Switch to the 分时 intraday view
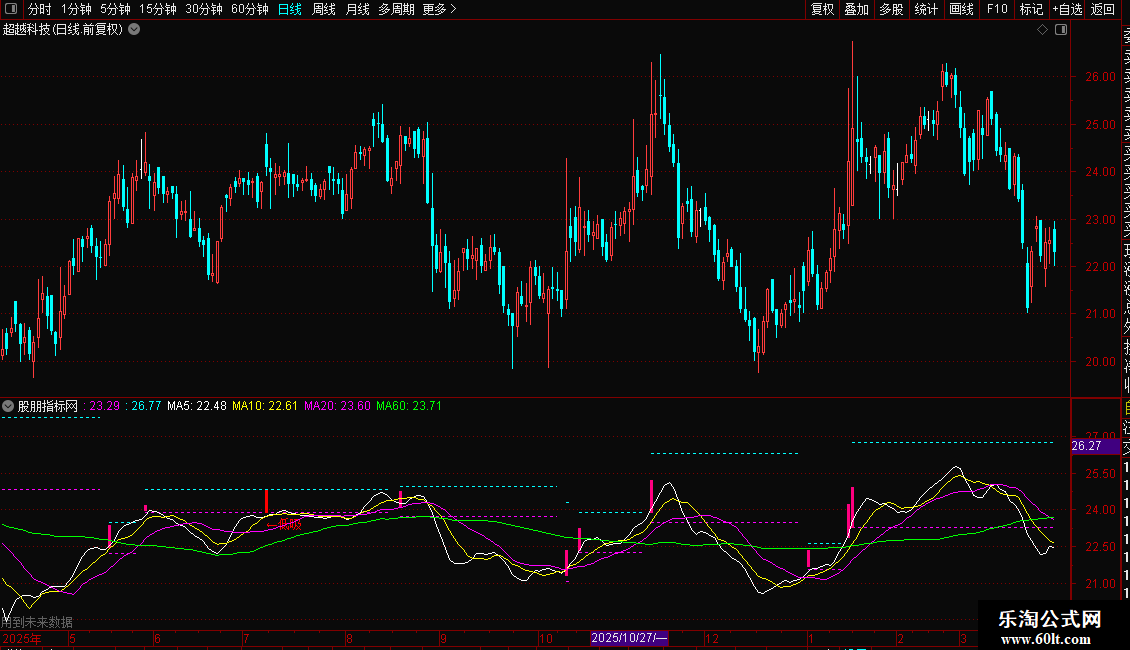The width and height of the screenshot is (1130, 650). point(39,9)
